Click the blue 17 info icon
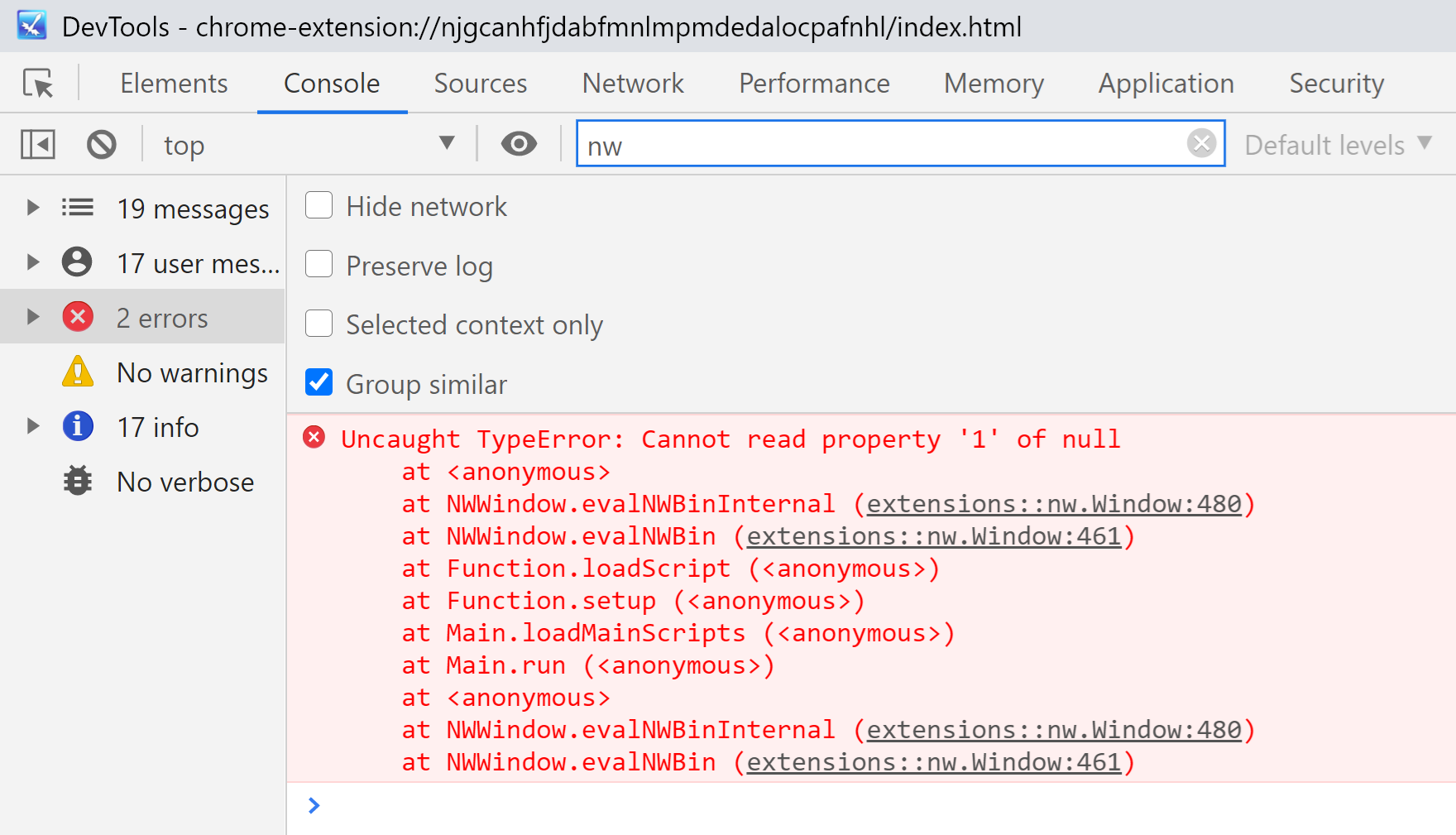 tap(78, 427)
